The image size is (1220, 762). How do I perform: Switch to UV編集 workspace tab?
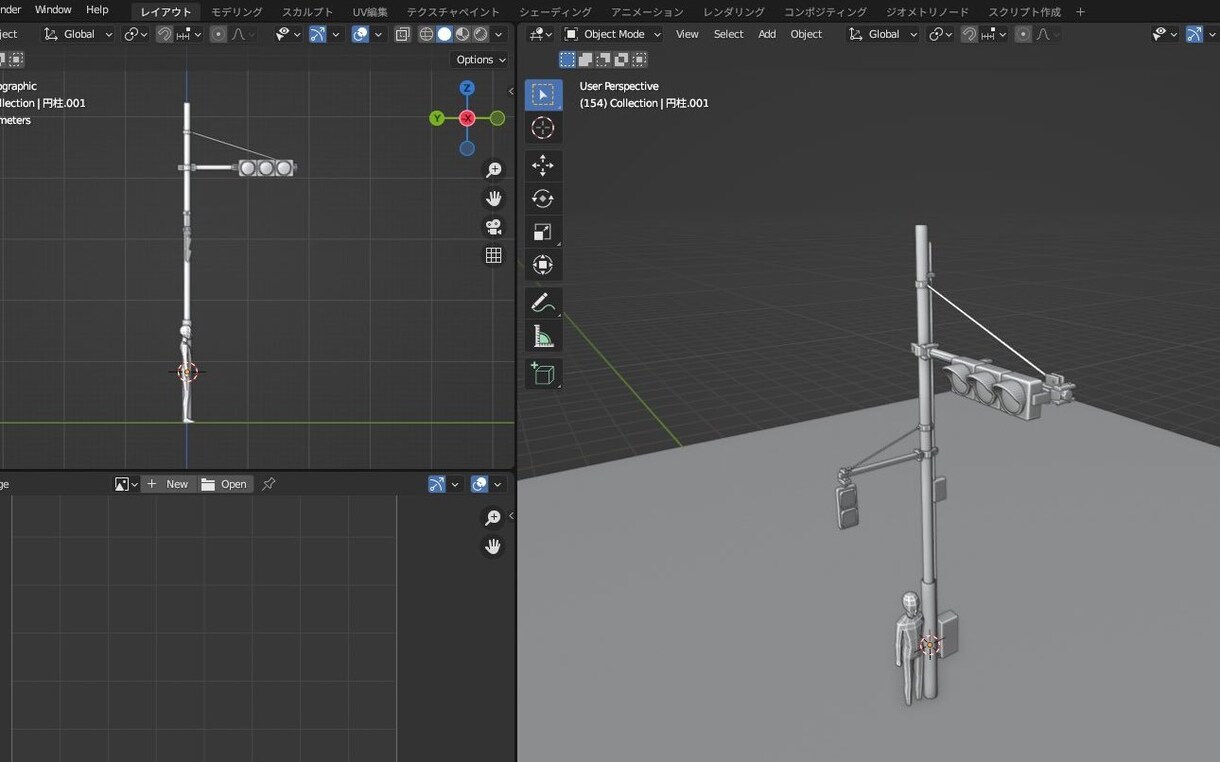tap(370, 12)
